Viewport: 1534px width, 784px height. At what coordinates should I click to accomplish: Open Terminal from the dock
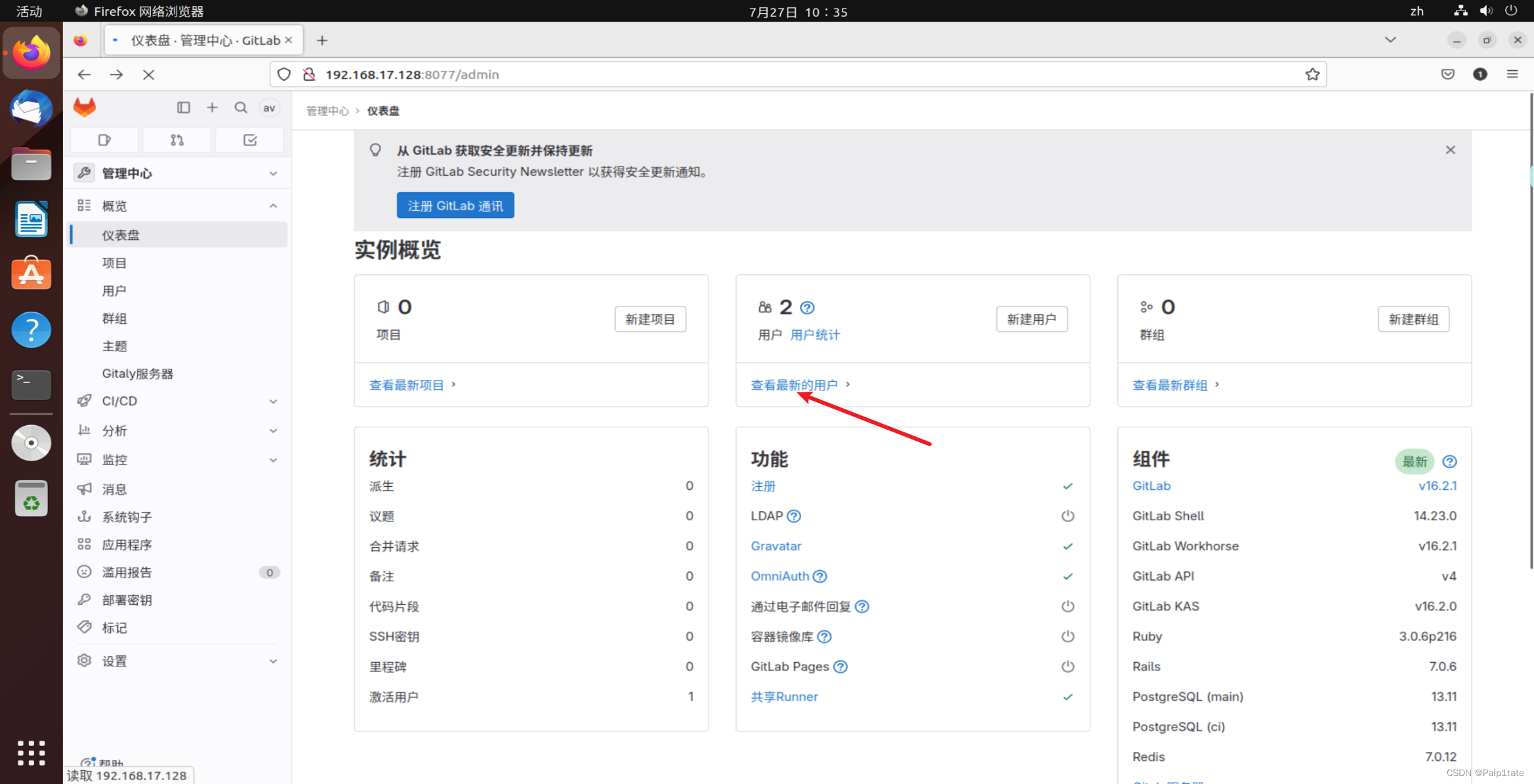31,385
